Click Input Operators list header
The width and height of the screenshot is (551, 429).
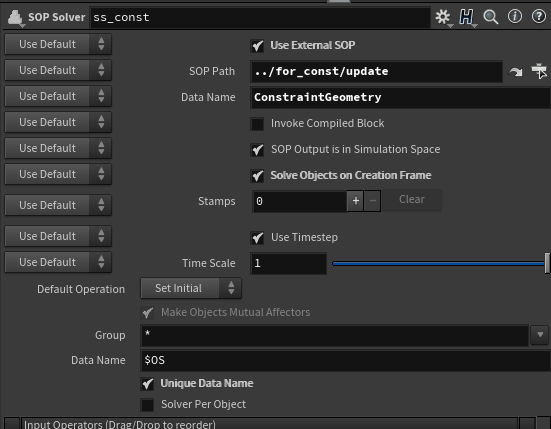tap(269, 424)
